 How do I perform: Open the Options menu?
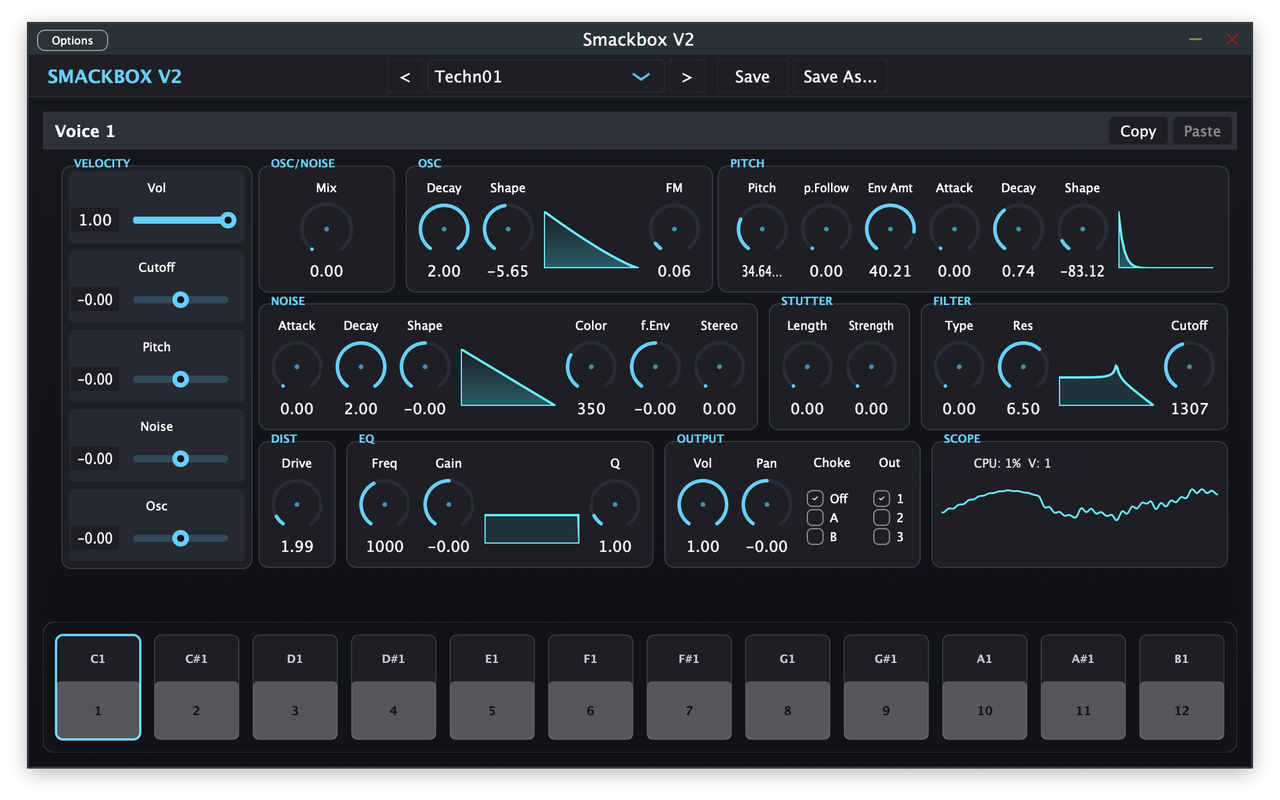(x=72, y=41)
